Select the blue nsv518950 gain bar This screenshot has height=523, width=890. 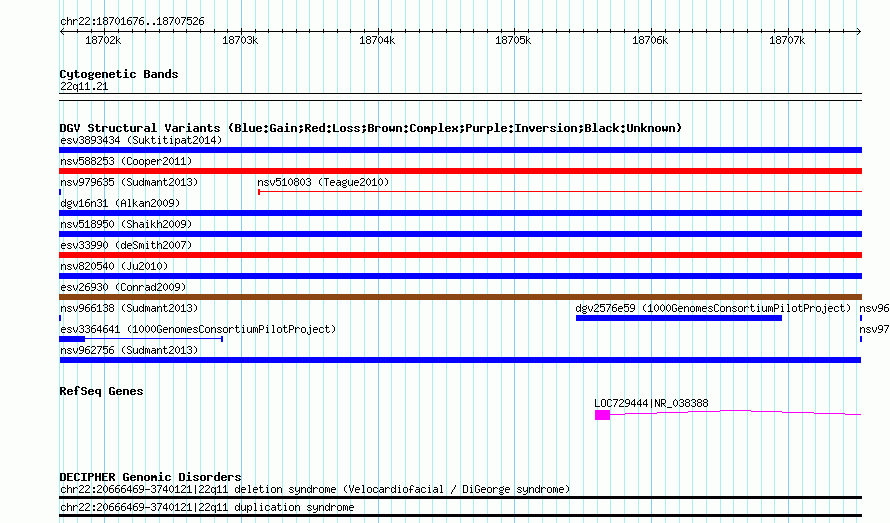(x=460, y=234)
